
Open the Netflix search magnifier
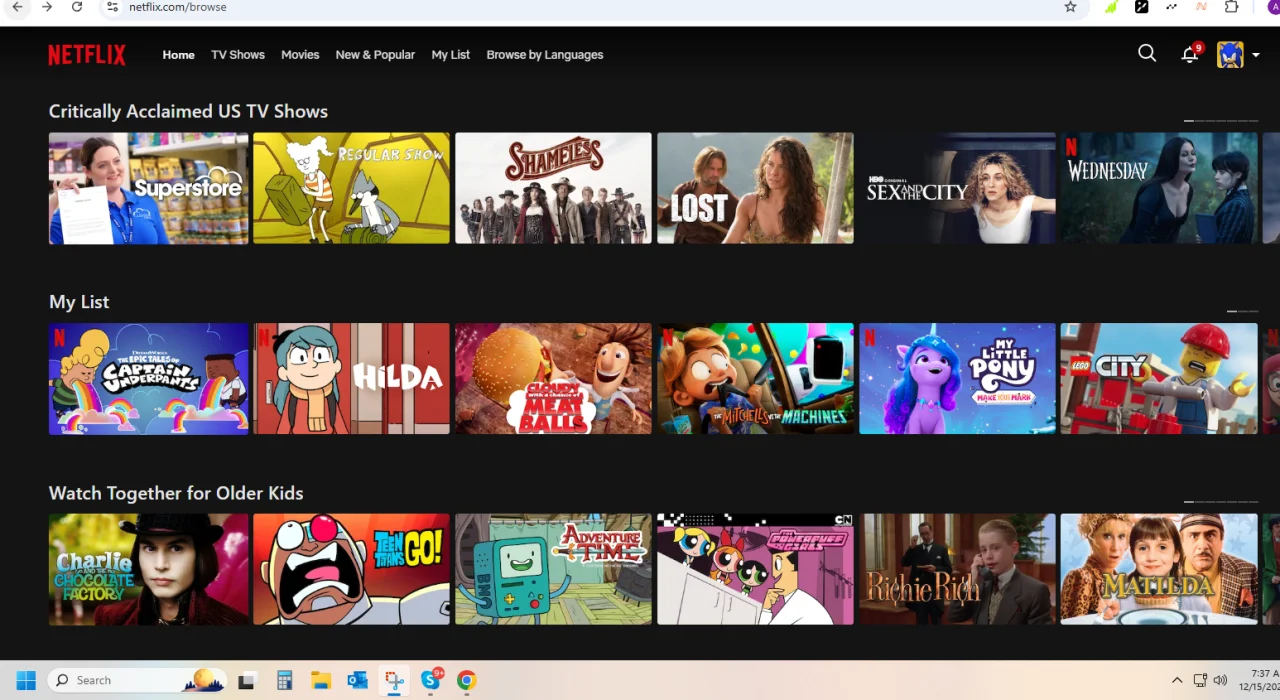(x=1147, y=54)
